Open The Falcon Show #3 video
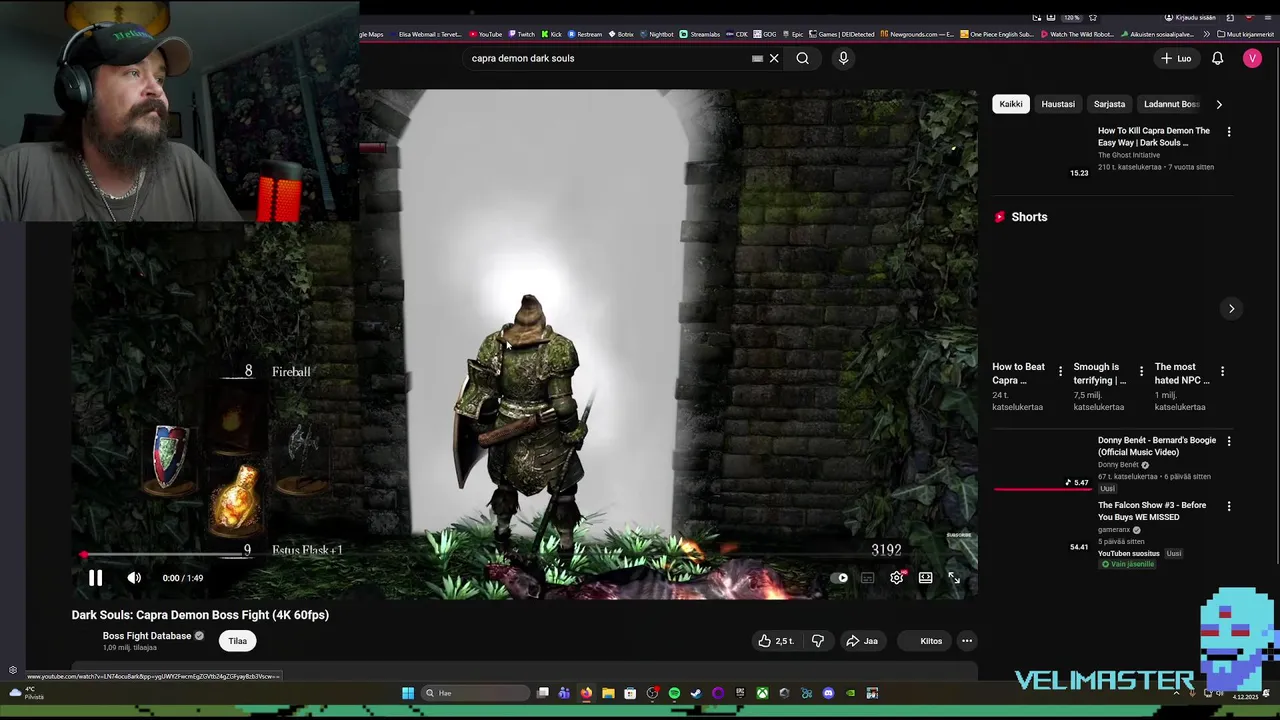1280x720 pixels. pyautogui.click(x=1152, y=511)
